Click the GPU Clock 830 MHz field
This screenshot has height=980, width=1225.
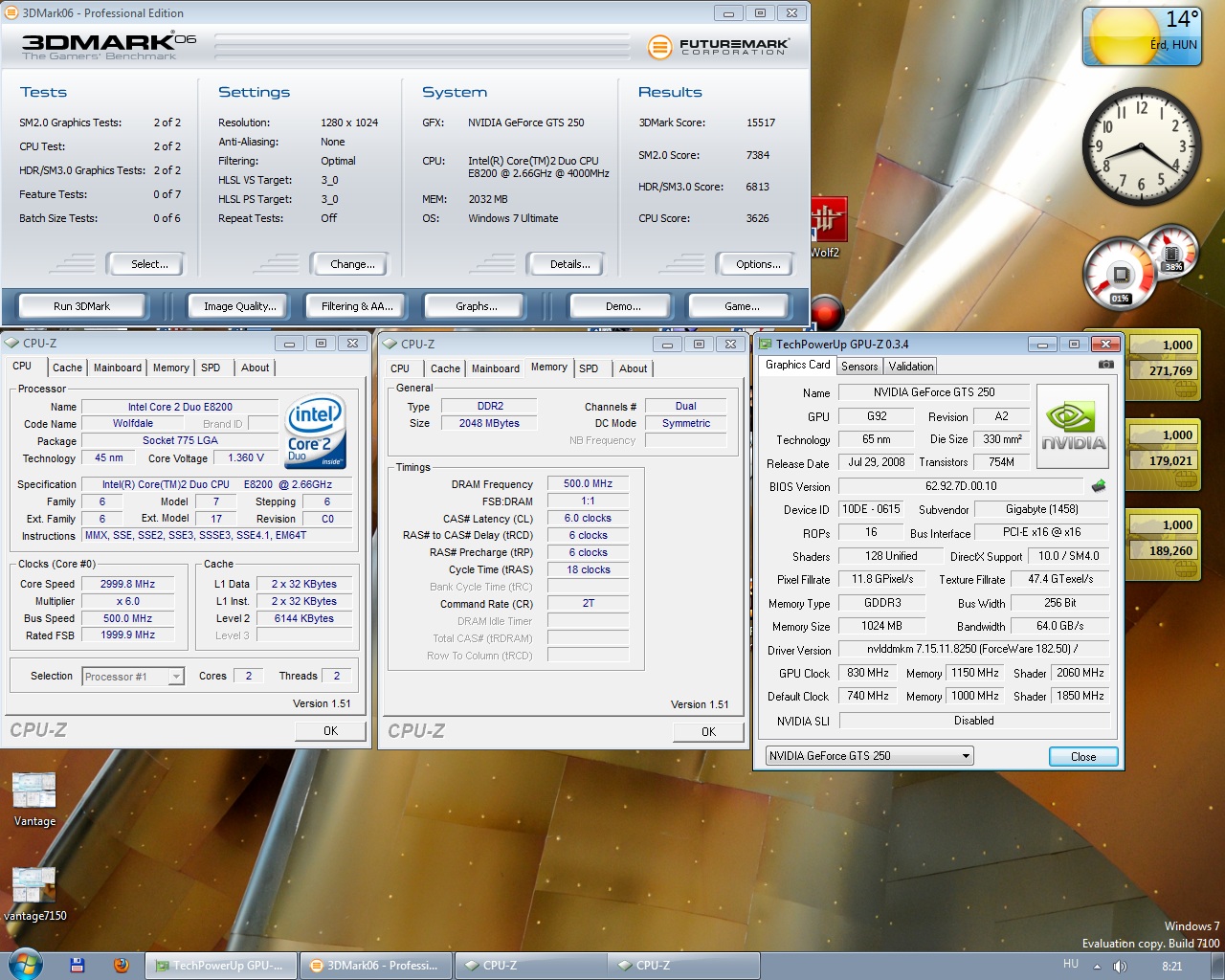[x=868, y=674]
